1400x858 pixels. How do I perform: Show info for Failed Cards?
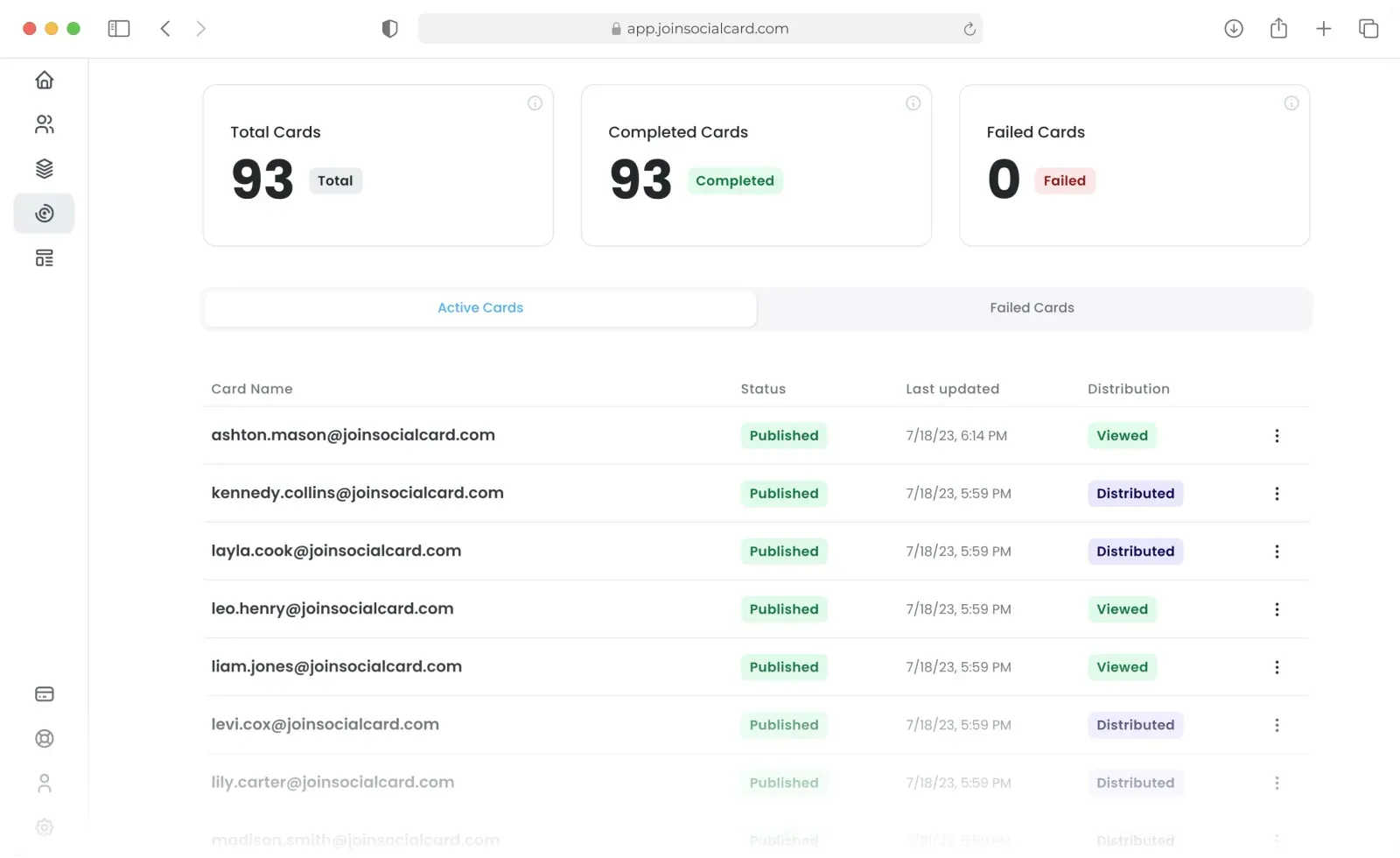[1291, 103]
